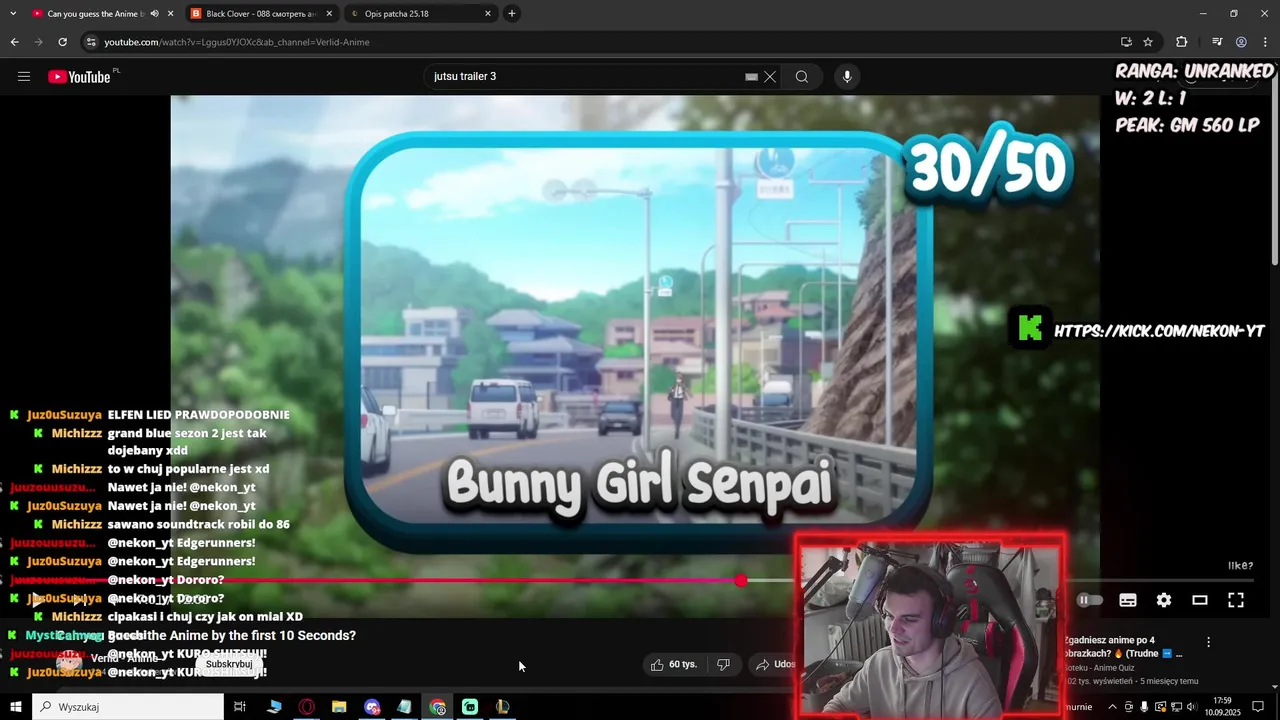Open the browser extensions puzzle icon
The image size is (1280, 720).
(x=1182, y=42)
